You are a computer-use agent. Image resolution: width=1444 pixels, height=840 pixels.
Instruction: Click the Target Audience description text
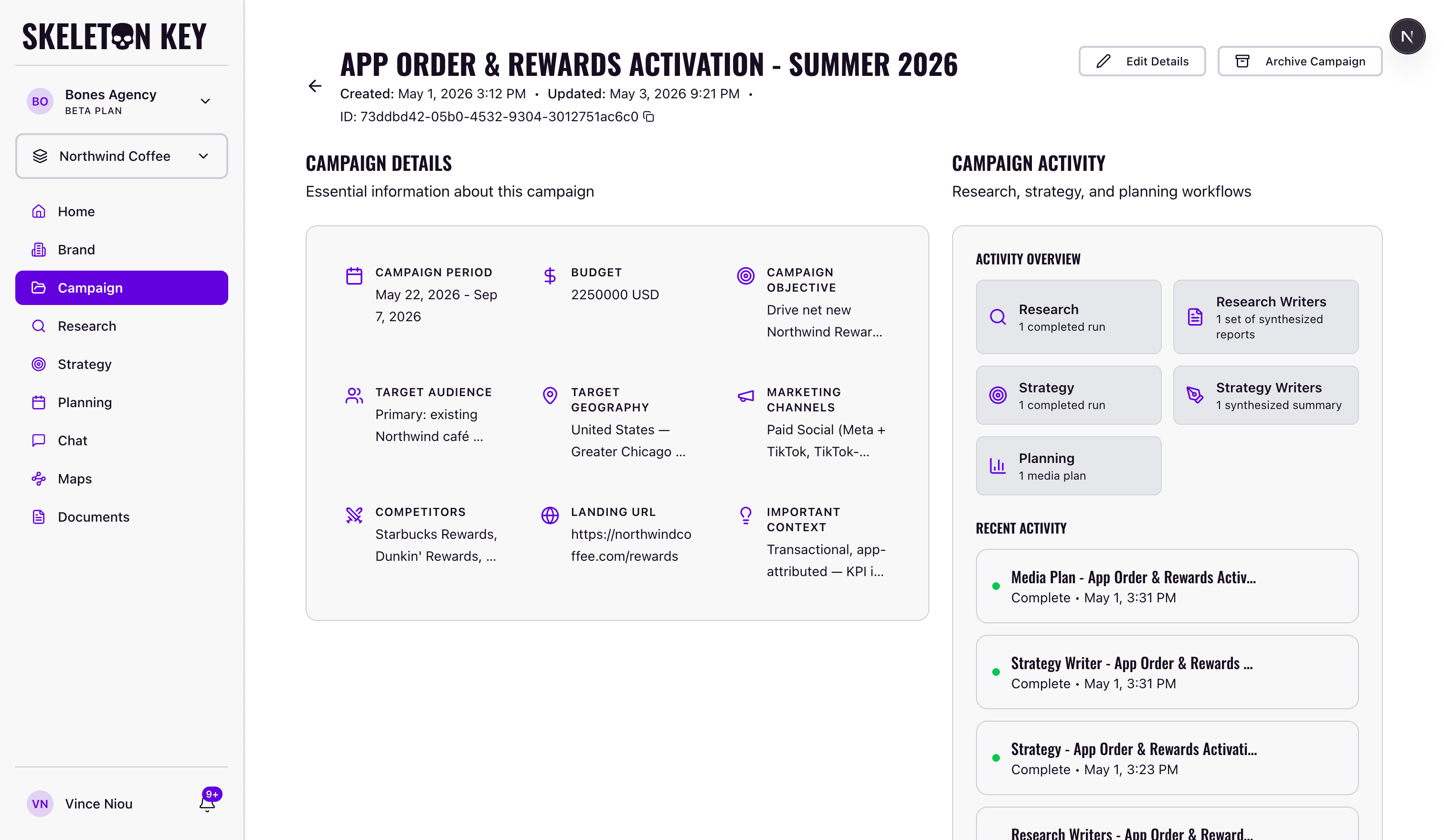tap(429, 425)
